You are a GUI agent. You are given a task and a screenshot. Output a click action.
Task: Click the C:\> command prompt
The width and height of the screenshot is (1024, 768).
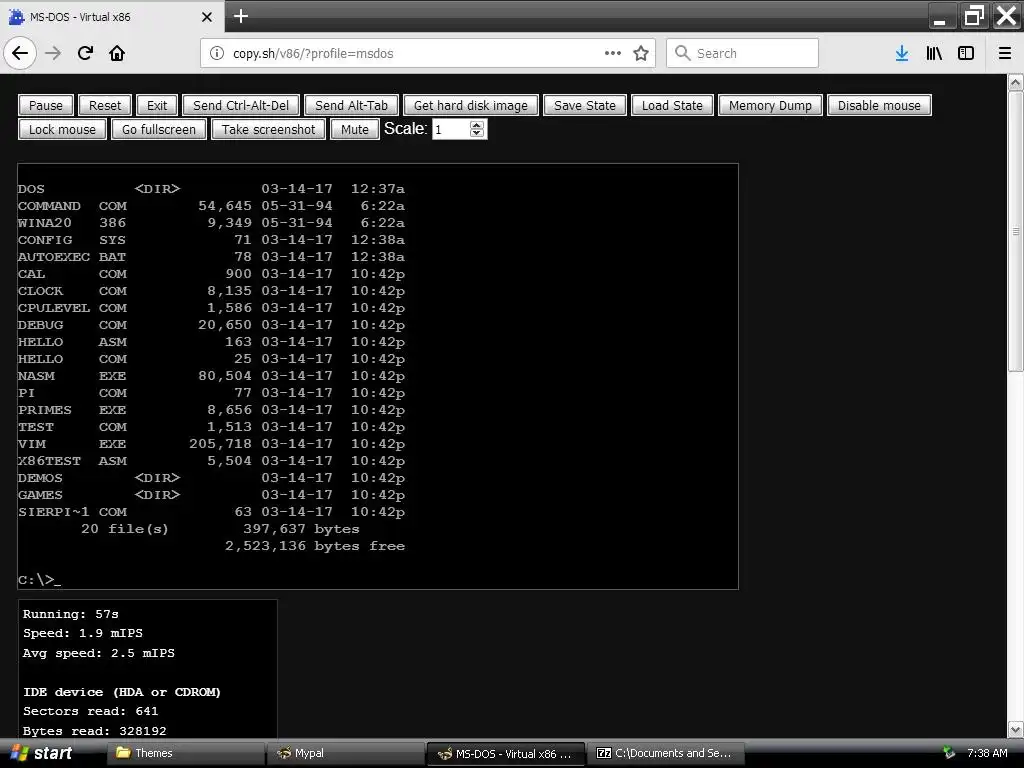39,580
